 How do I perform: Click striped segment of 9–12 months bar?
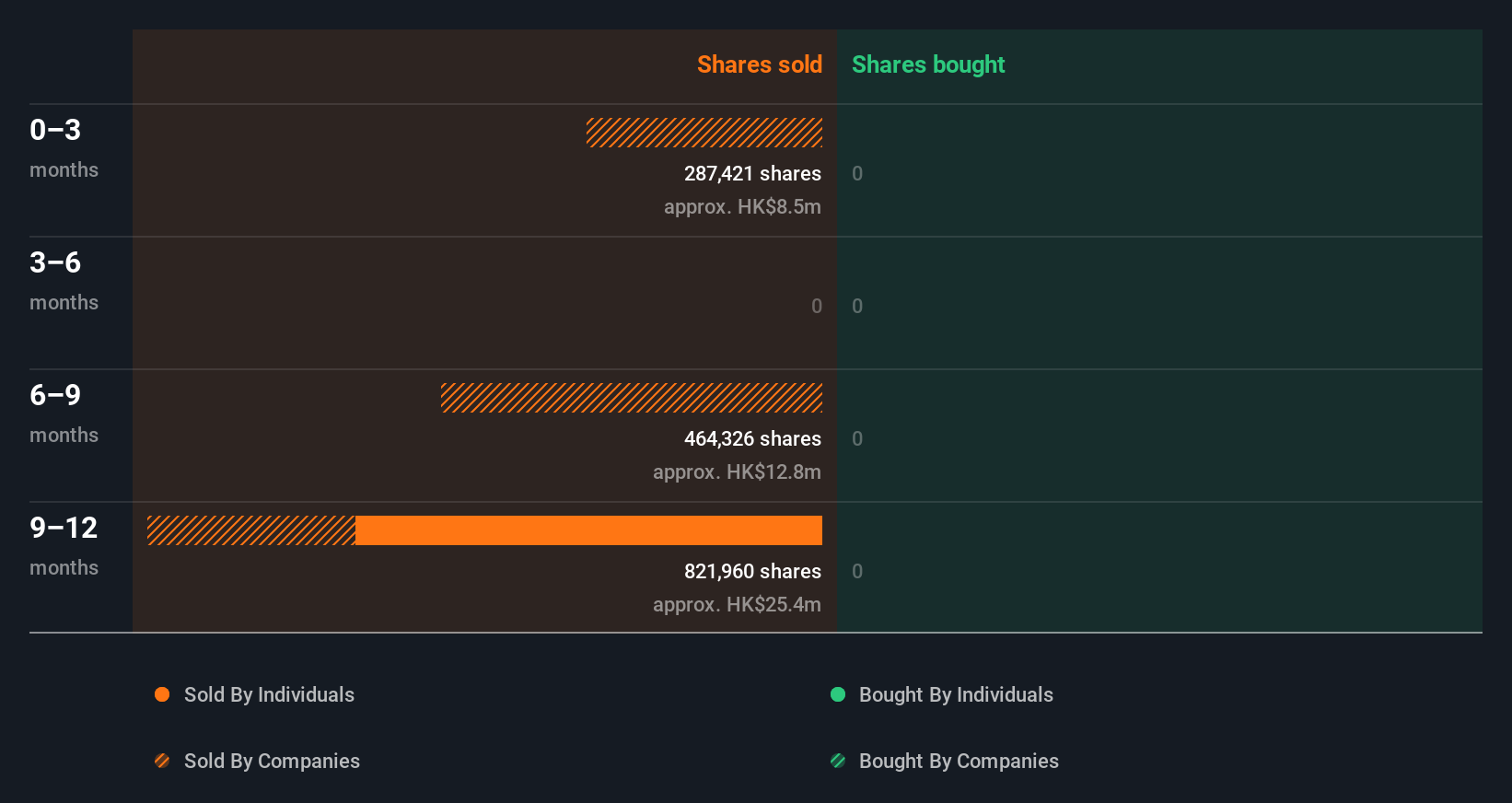tap(251, 530)
